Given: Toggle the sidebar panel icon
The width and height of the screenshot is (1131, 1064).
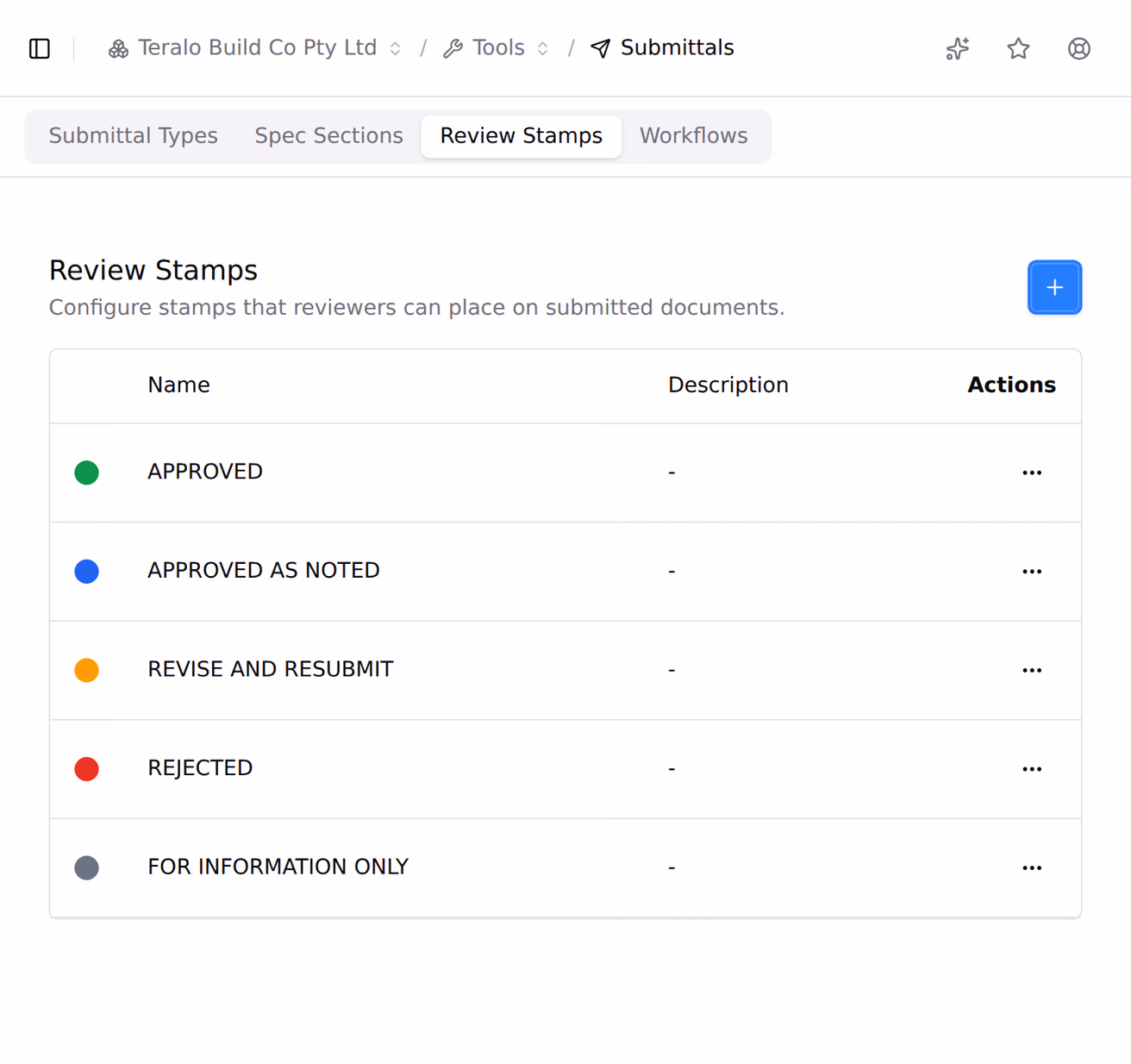Looking at the screenshot, I should (x=40, y=48).
